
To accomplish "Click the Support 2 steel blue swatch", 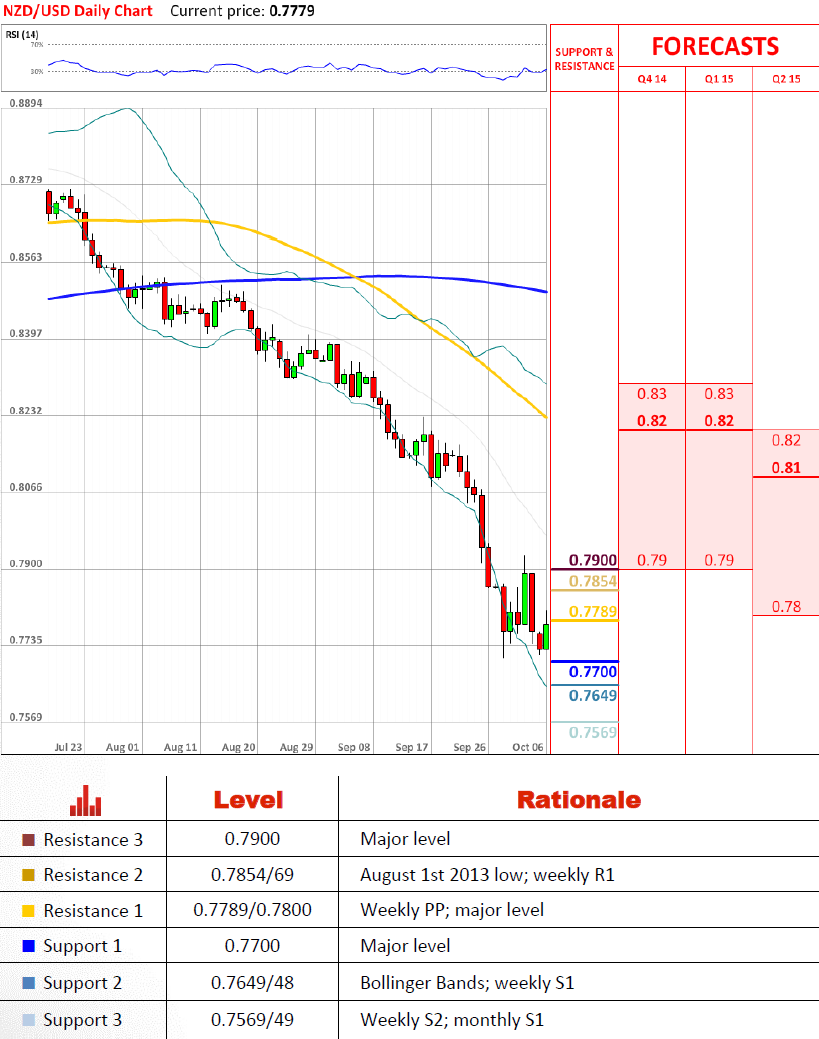I will pyautogui.click(x=28, y=983).
